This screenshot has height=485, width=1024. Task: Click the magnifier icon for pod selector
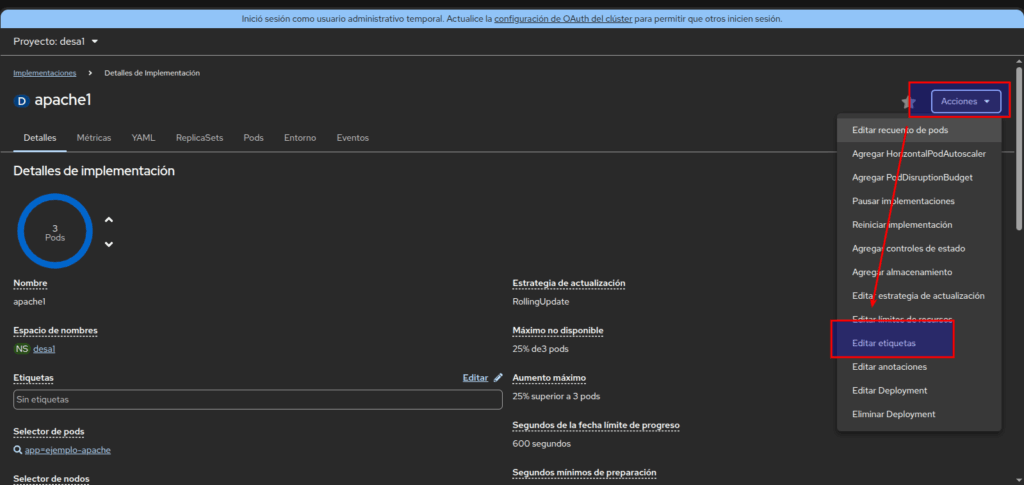(18, 450)
